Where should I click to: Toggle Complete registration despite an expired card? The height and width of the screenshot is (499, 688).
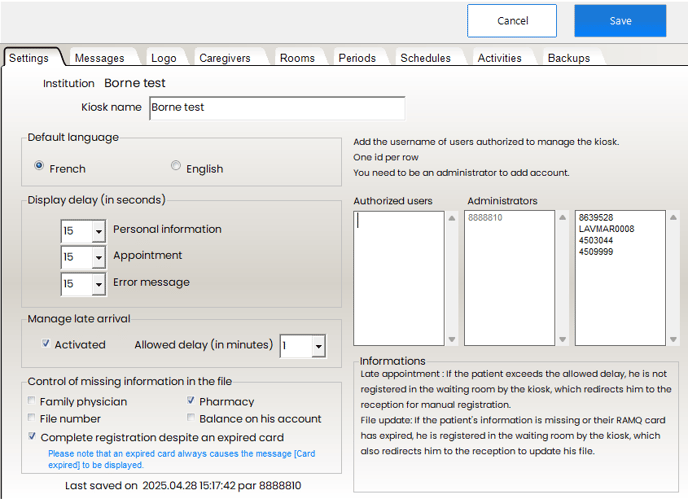click(x=33, y=437)
